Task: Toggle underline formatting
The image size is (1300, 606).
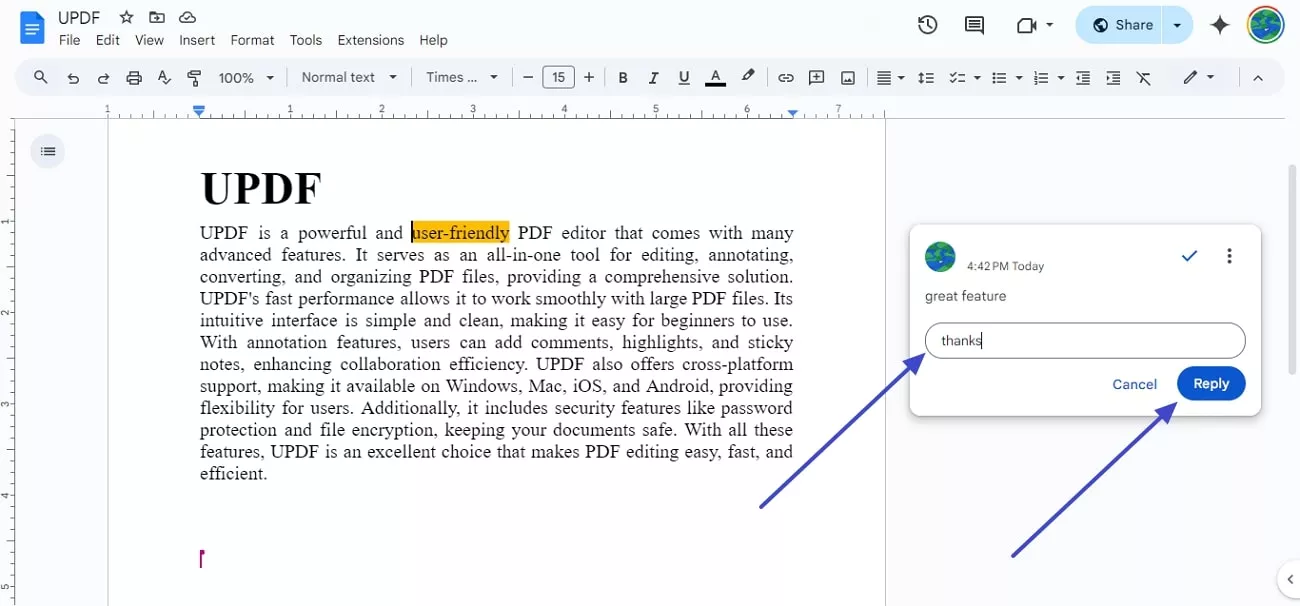Action: coord(684,77)
